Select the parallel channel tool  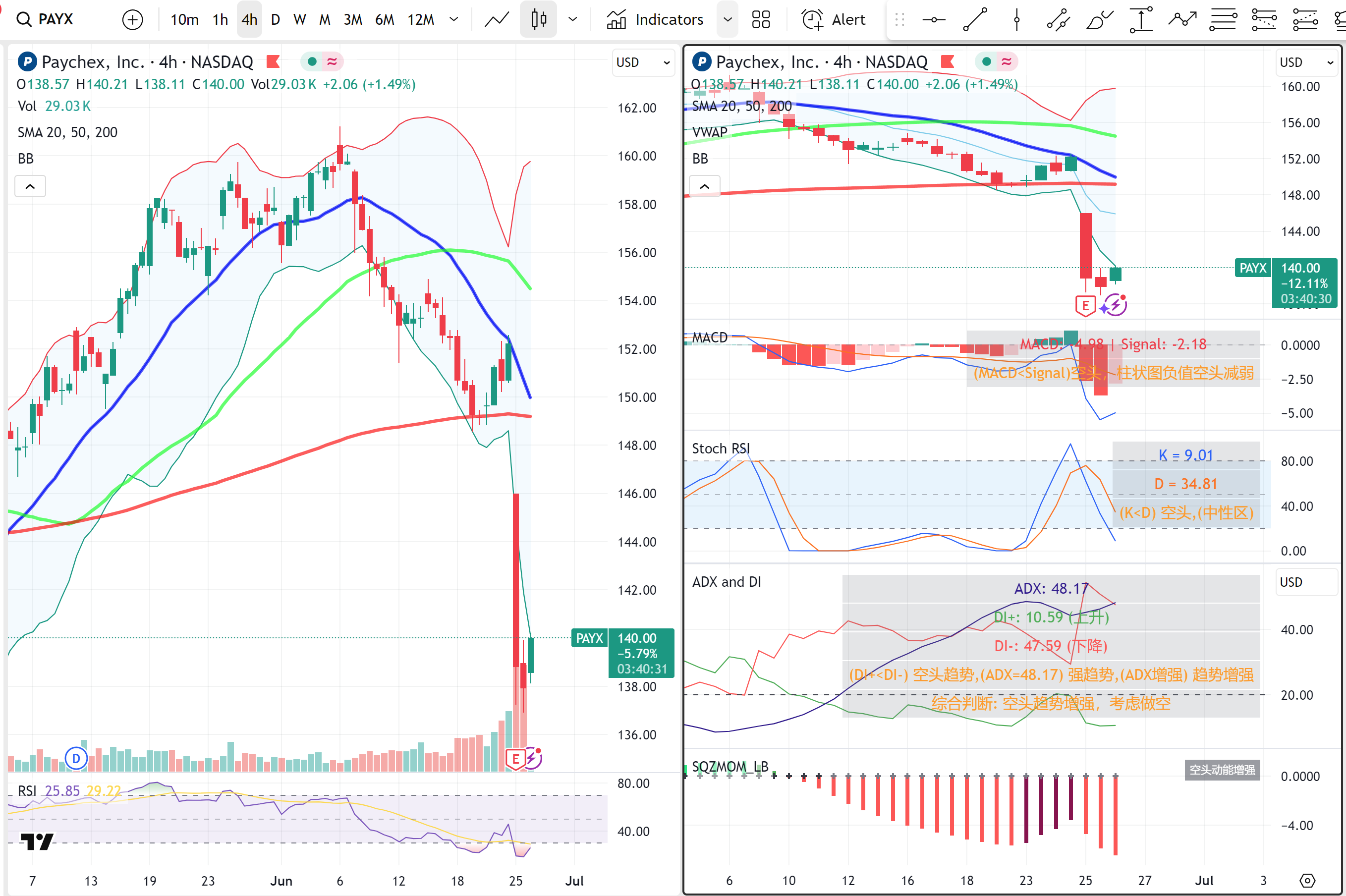click(x=1058, y=20)
